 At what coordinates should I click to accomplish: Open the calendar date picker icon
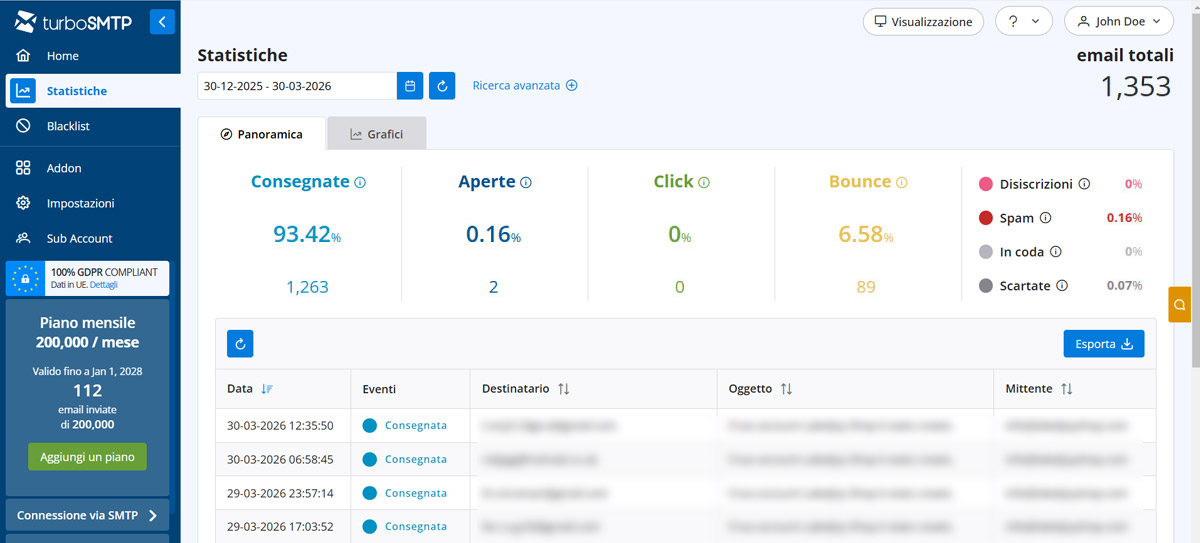410,86
